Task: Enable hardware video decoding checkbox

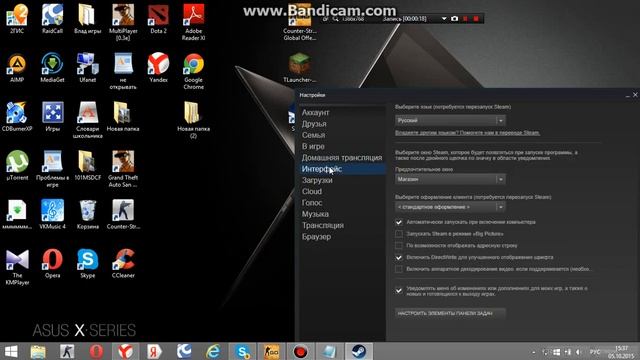Action: (x=399, y=269)
